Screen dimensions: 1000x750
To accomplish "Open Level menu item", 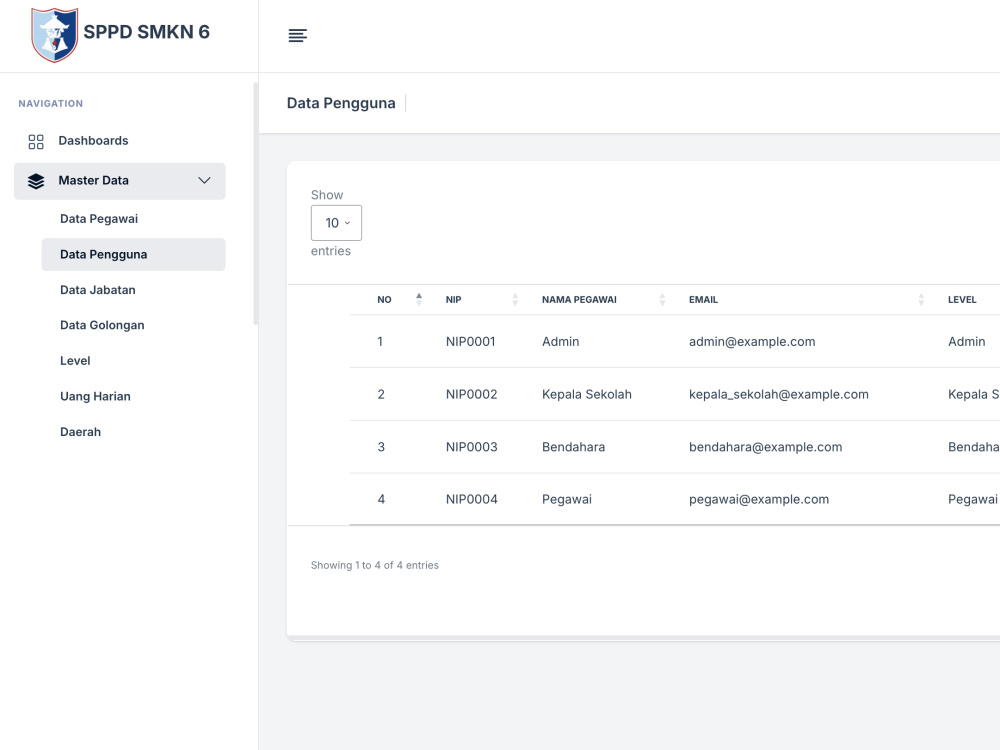I will pyautogui.click(x=75, y=361).
